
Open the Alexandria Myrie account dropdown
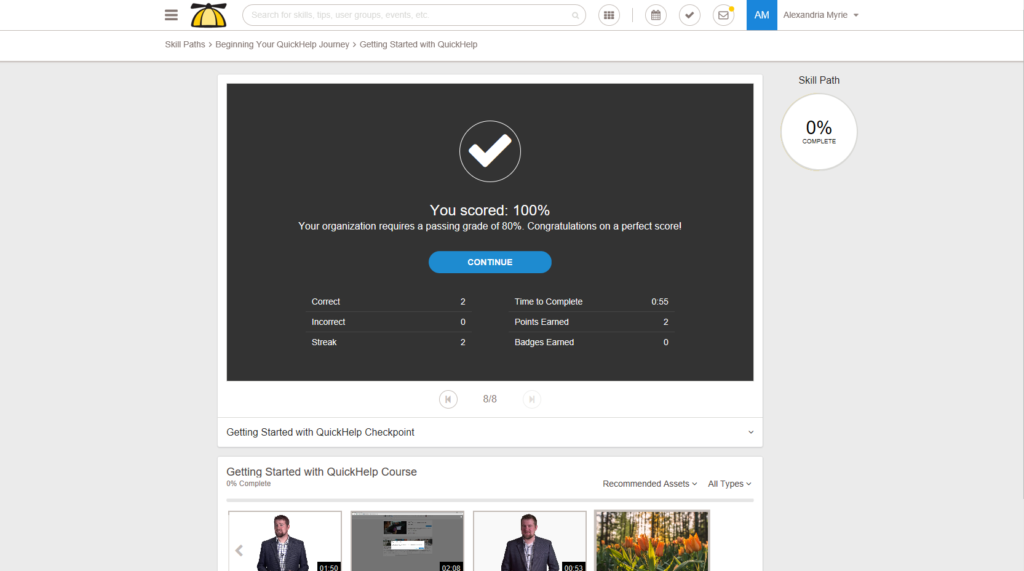click(x=821, y=15)
